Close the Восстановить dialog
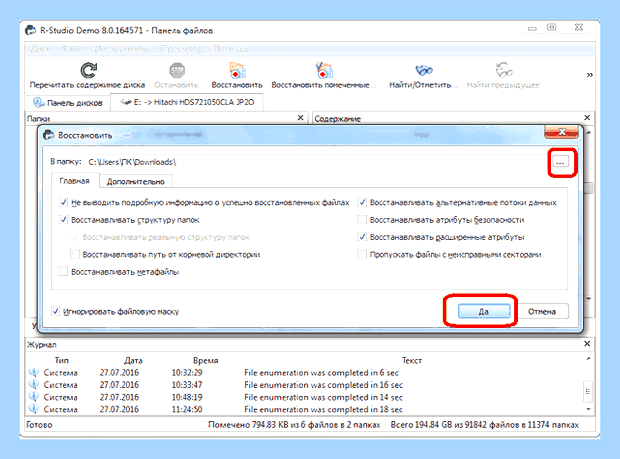Viewport: 620px width, 459px height. point(561,132)
